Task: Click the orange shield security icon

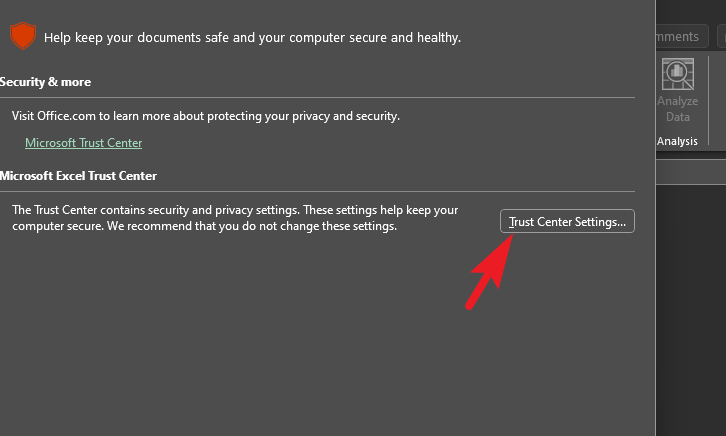Action: 23,36
